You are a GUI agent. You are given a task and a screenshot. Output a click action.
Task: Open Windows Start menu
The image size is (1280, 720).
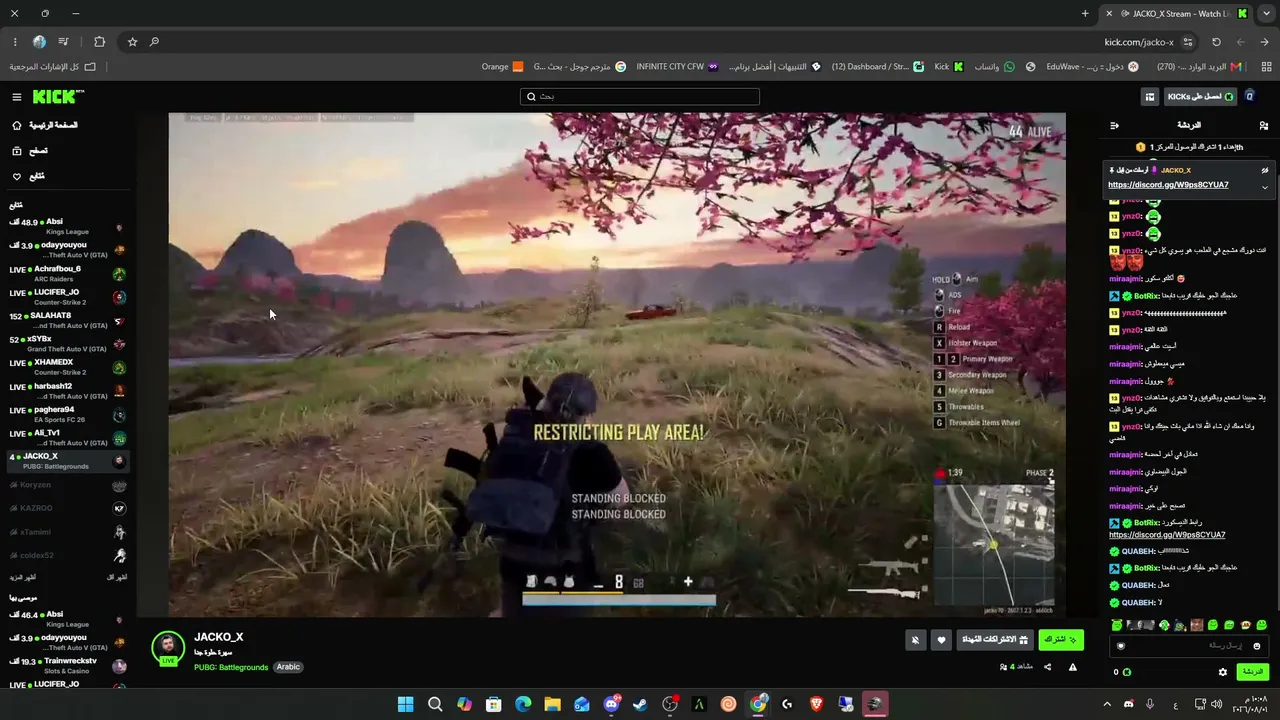405,704
